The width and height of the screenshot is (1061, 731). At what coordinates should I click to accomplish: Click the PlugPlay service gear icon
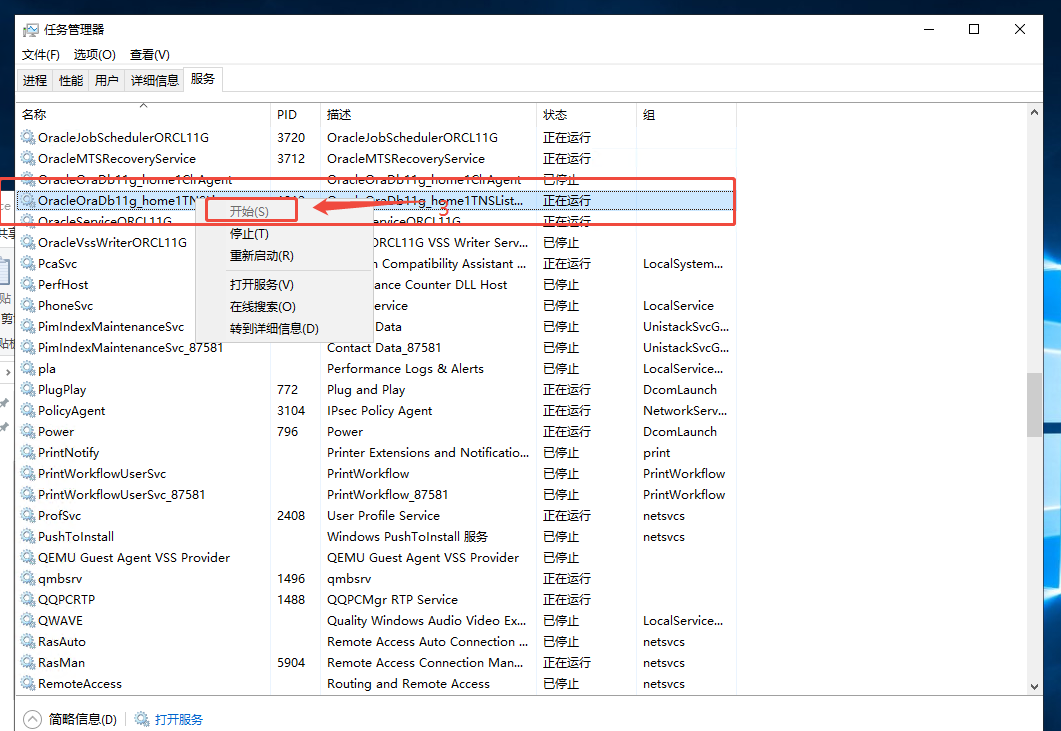point(28,389)
